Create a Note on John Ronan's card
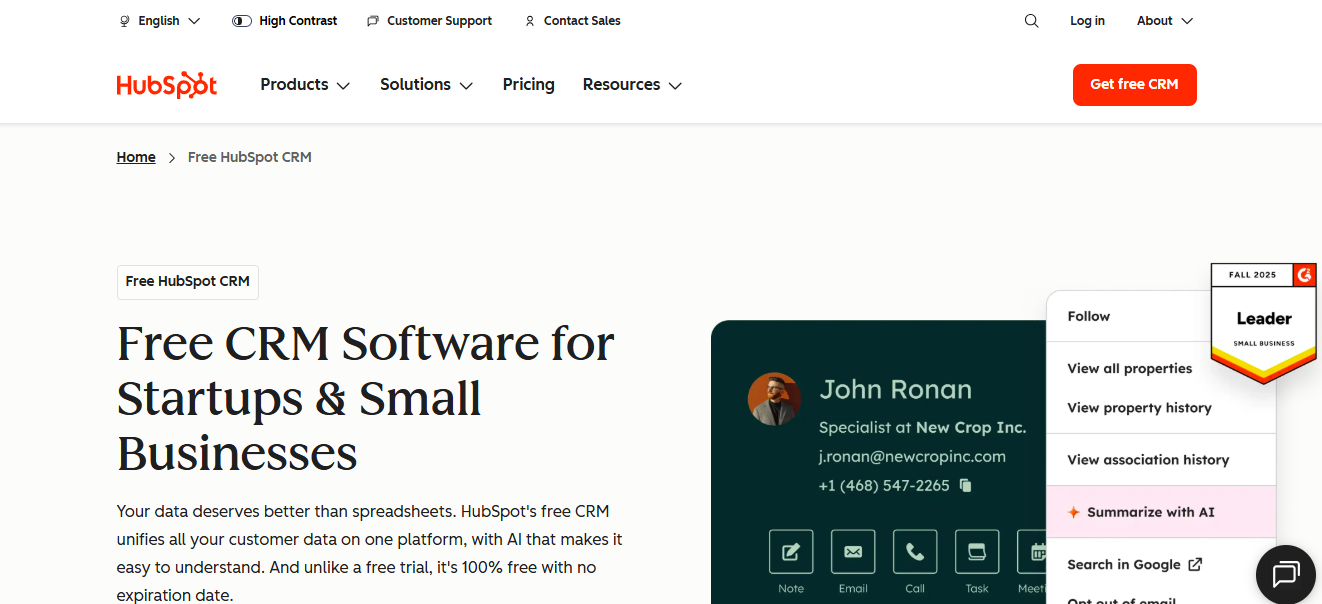The image size is (1322, 604). click(x=790, y=551)
